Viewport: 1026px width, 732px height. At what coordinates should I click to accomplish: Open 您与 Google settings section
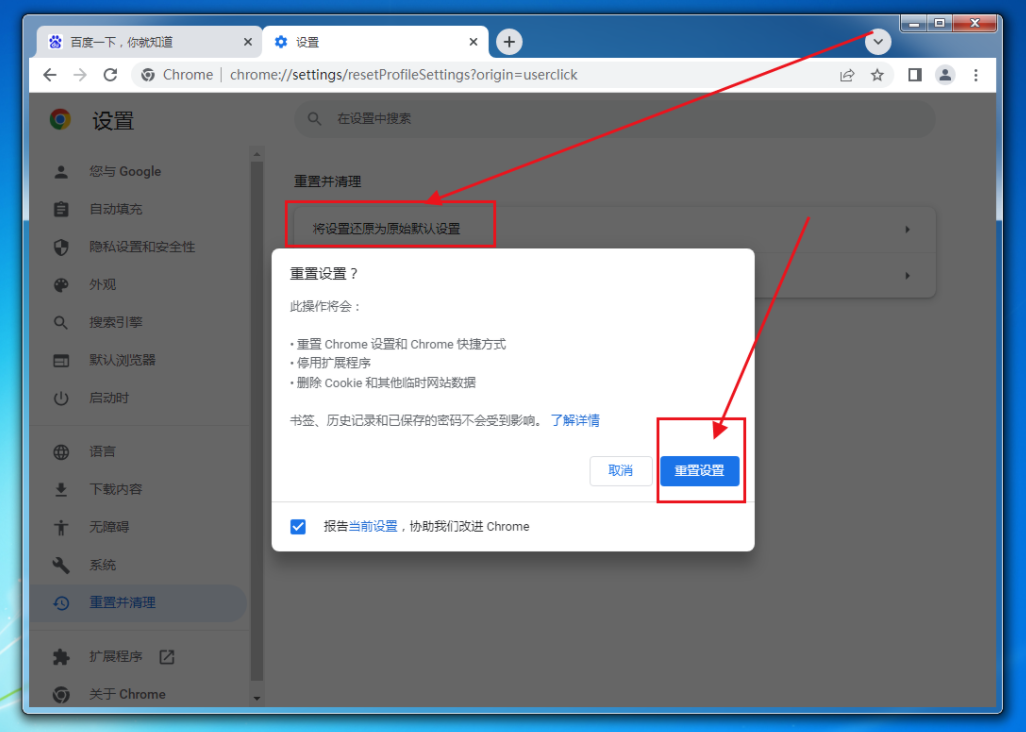[x=139, y=171]
